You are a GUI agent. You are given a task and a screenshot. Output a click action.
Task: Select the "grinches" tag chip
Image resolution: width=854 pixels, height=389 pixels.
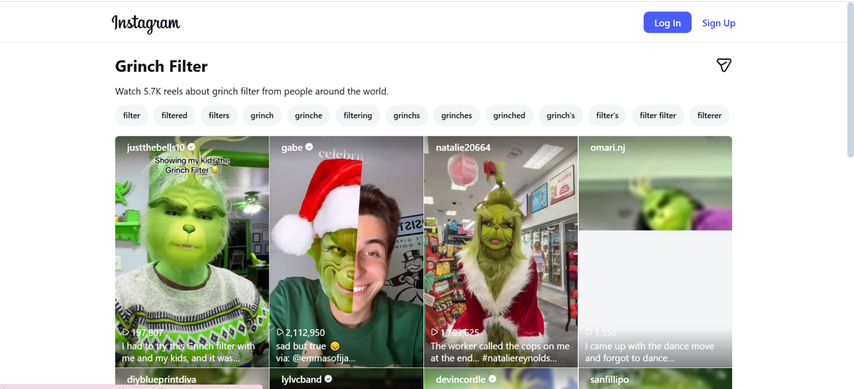click(x=456, y=116)
